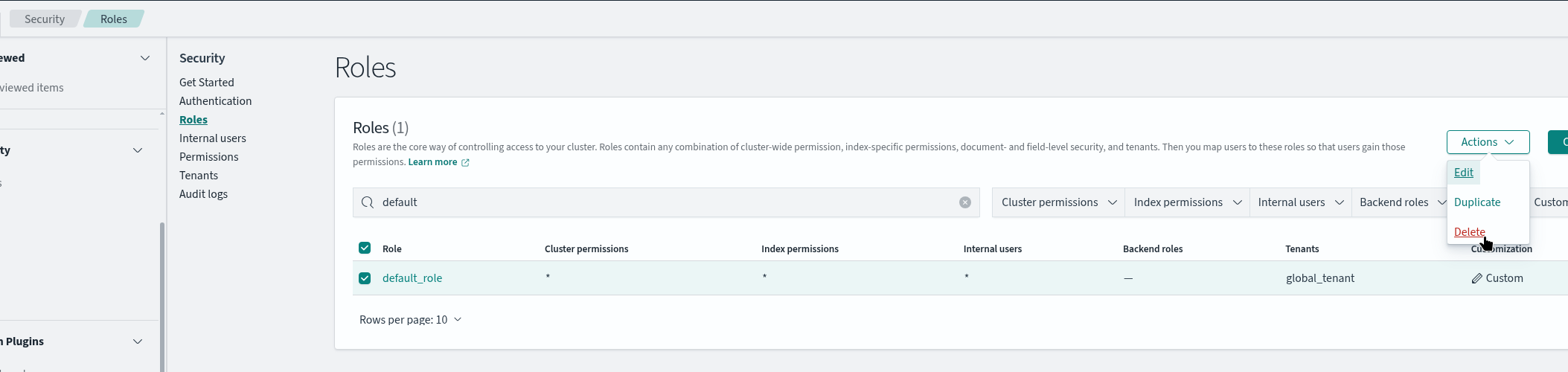Click the magnifying glass search icon
1568x372 pixels.
click(x=367, y=202)
